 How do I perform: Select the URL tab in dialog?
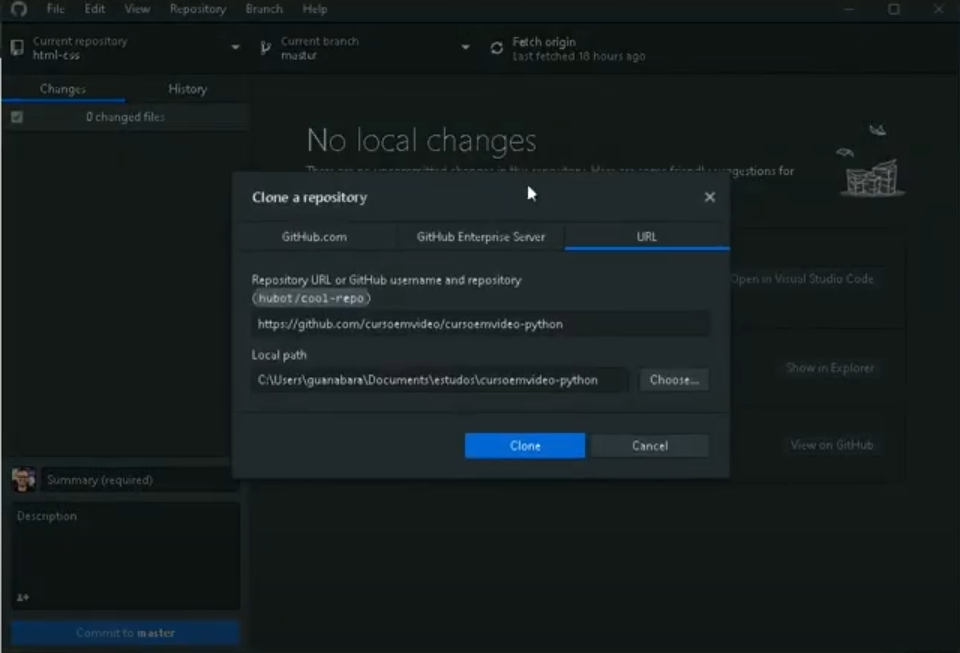(x=647, y=237)
